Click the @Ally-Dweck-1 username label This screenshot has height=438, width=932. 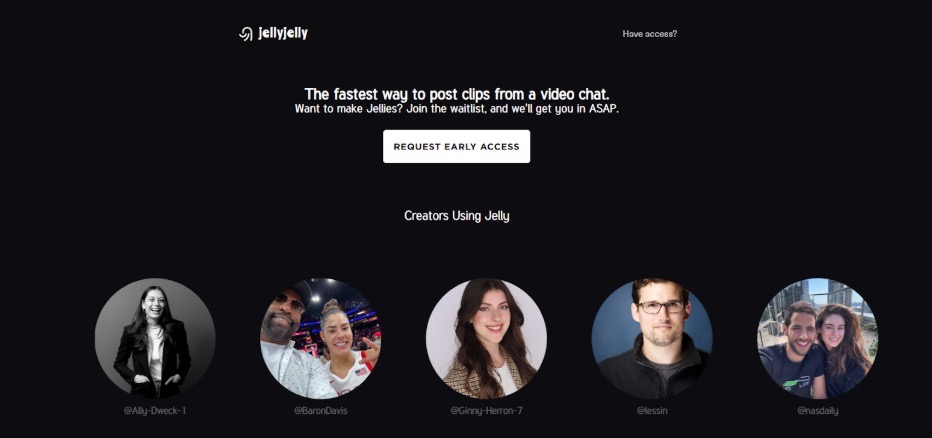click(155, 411)
